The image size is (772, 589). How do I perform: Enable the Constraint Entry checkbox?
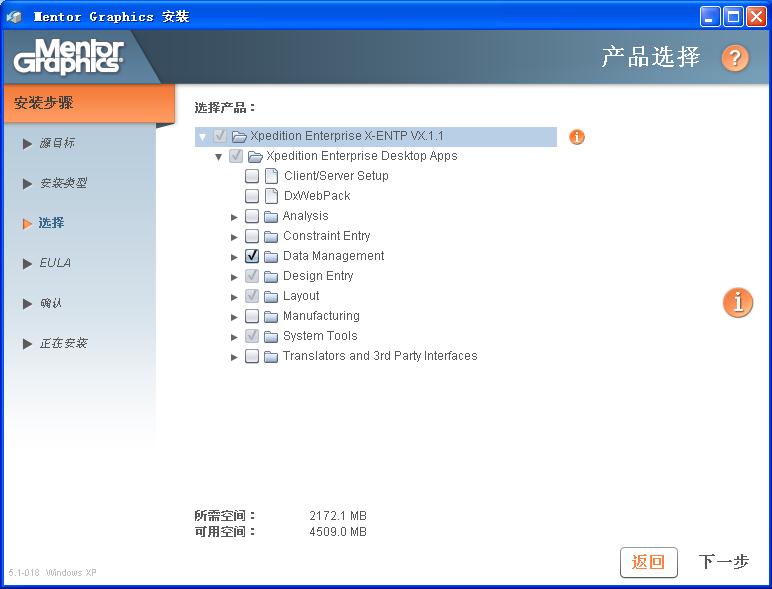tap(252, 236)
